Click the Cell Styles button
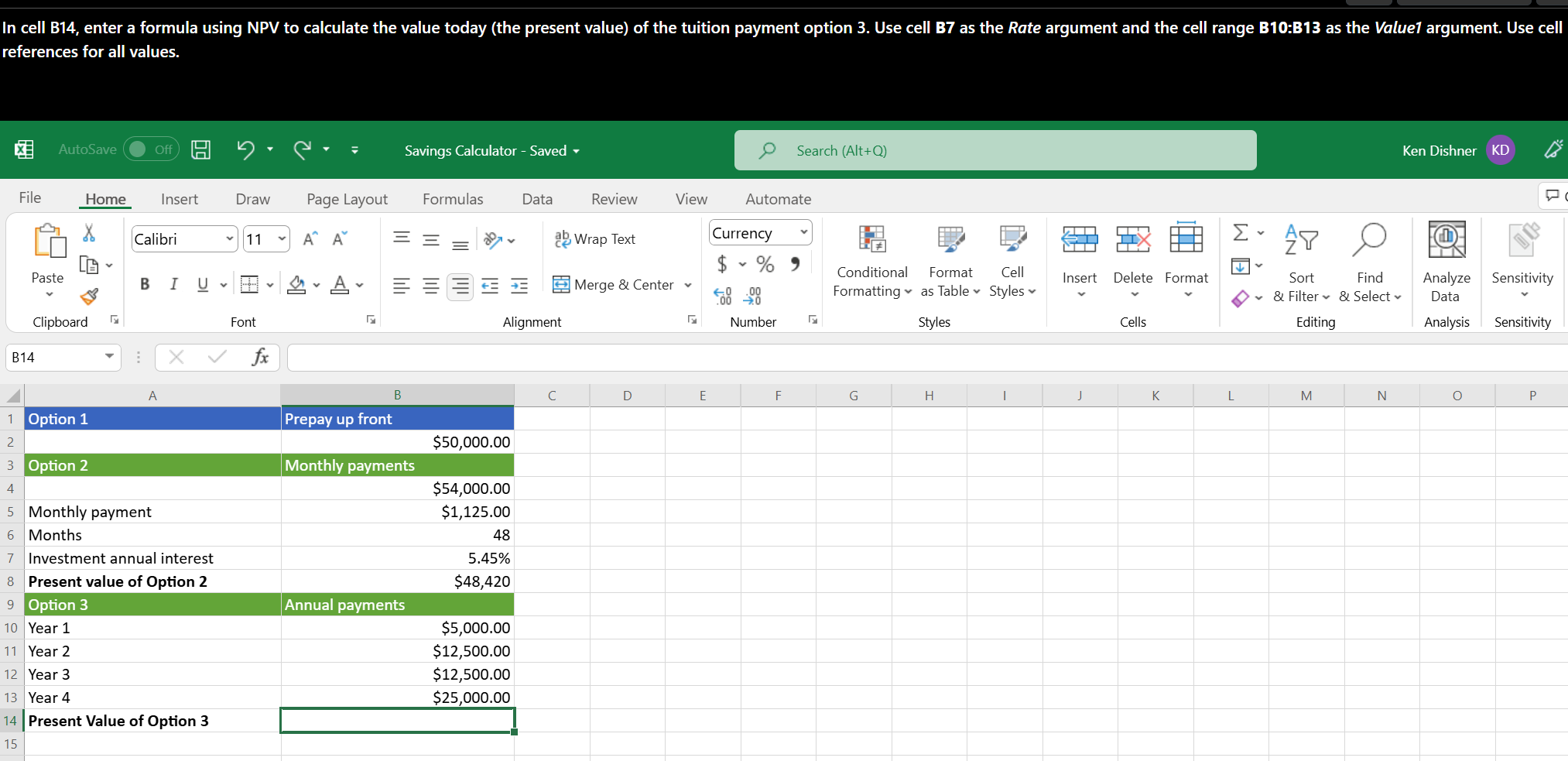Screen dimensions: 1568x761 tap(1012, 262)
